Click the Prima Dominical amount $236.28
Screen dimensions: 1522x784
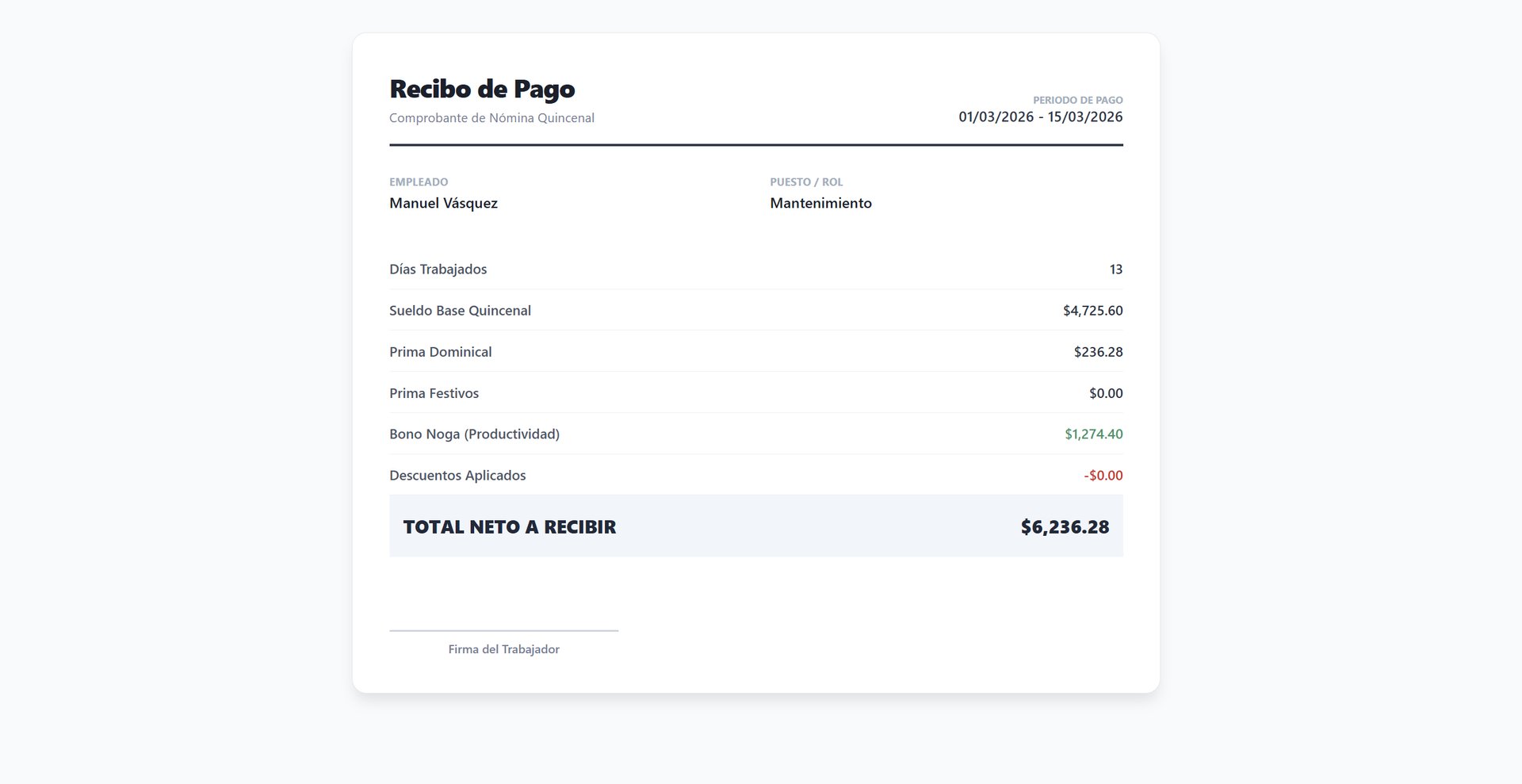pos(1098,352)
